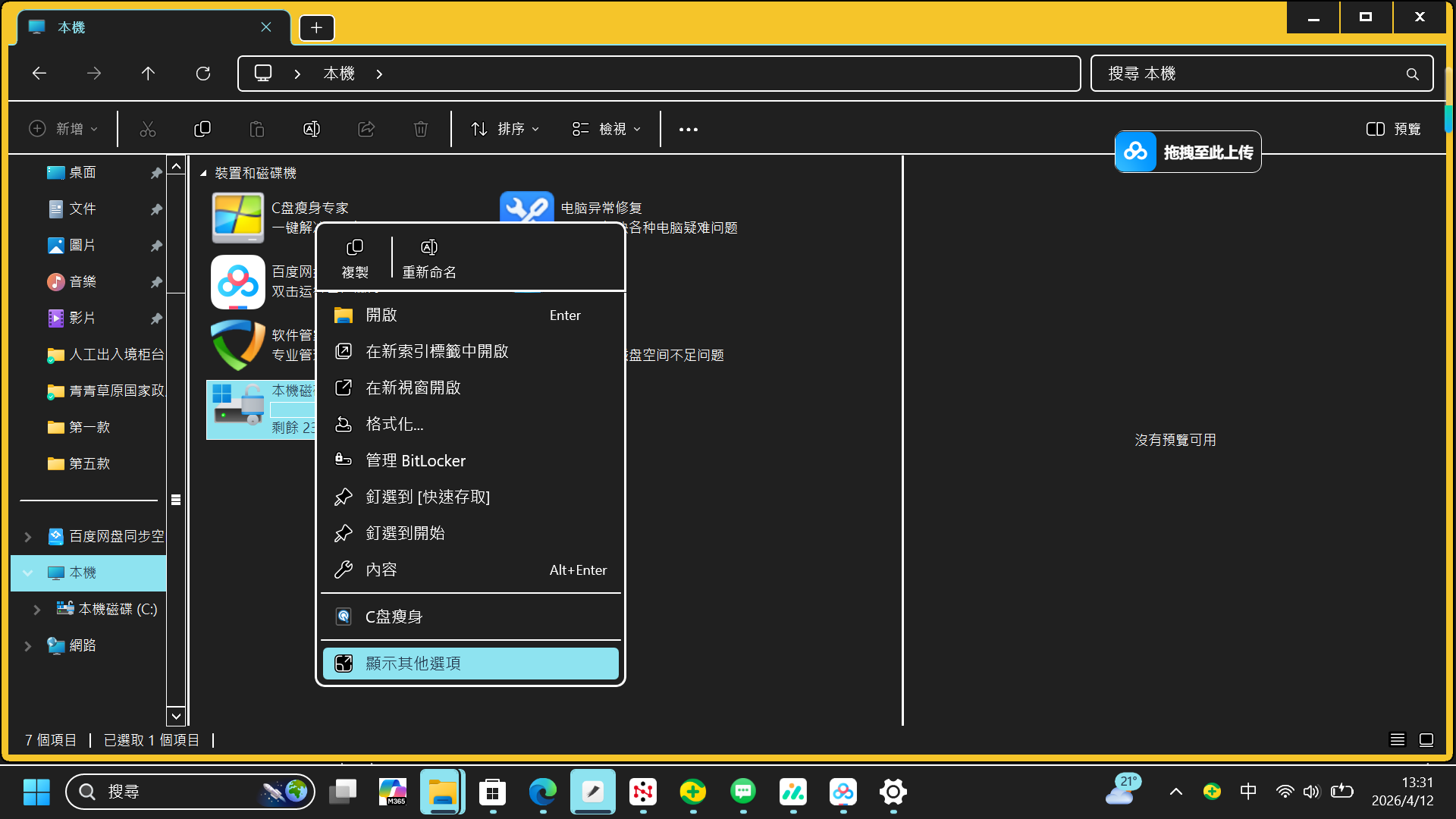Screen dimensions: 1456x819
Task: Toggle the 預覽 preview pane
Action: (x=1394, y=129)
